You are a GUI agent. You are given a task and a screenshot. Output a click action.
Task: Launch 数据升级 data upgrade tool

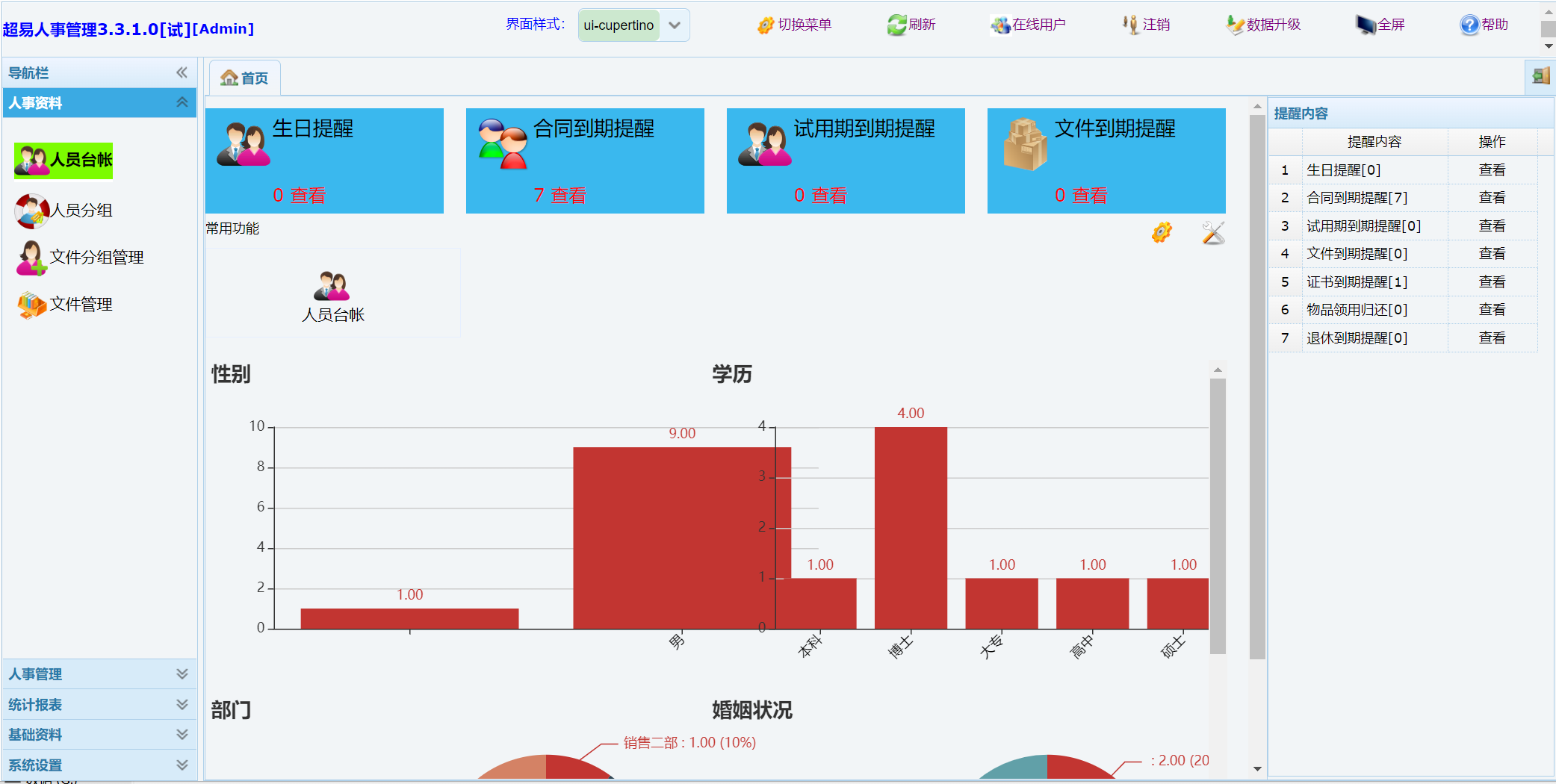(1235, 25)
